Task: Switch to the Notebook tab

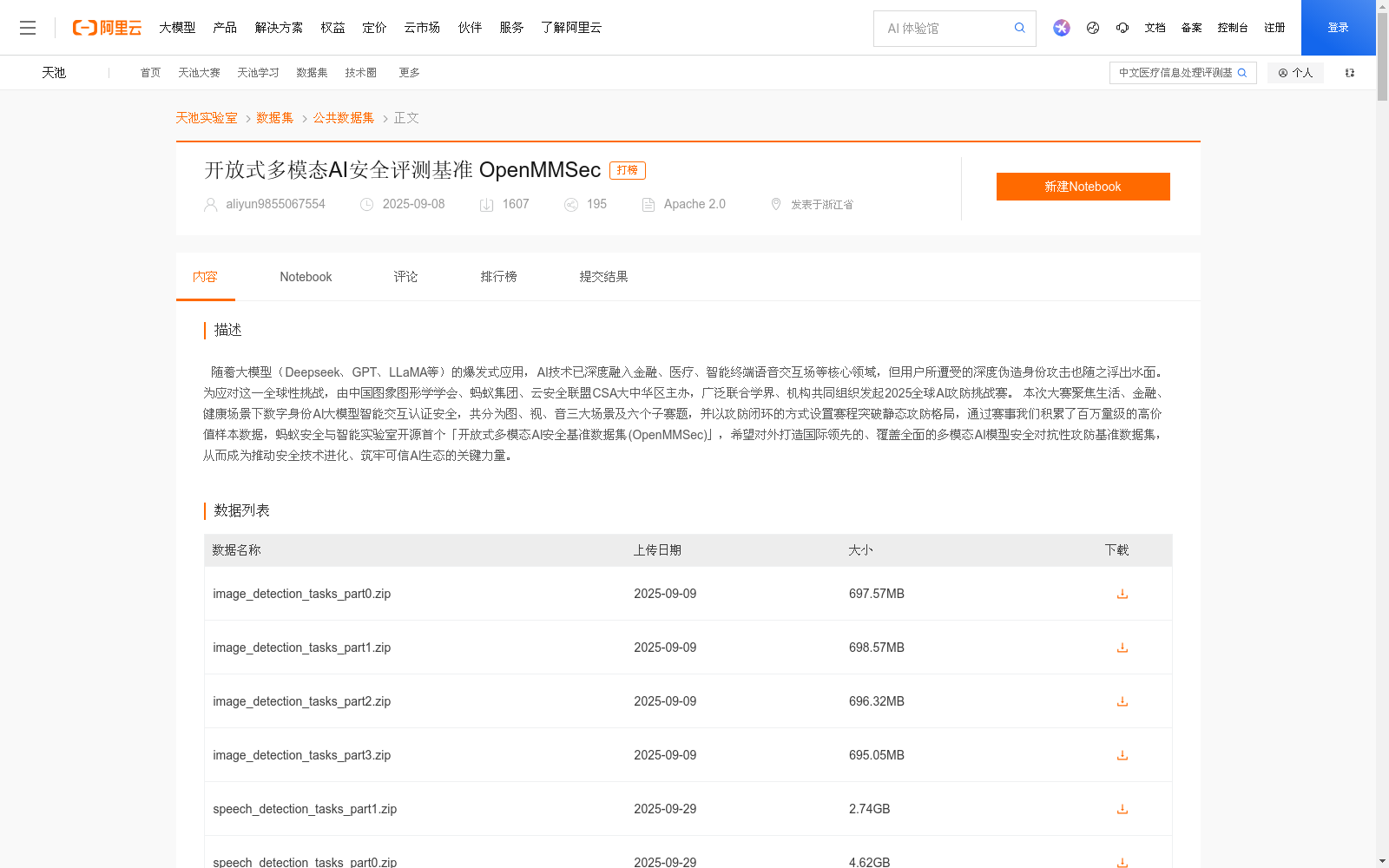Action: (306, 276)
